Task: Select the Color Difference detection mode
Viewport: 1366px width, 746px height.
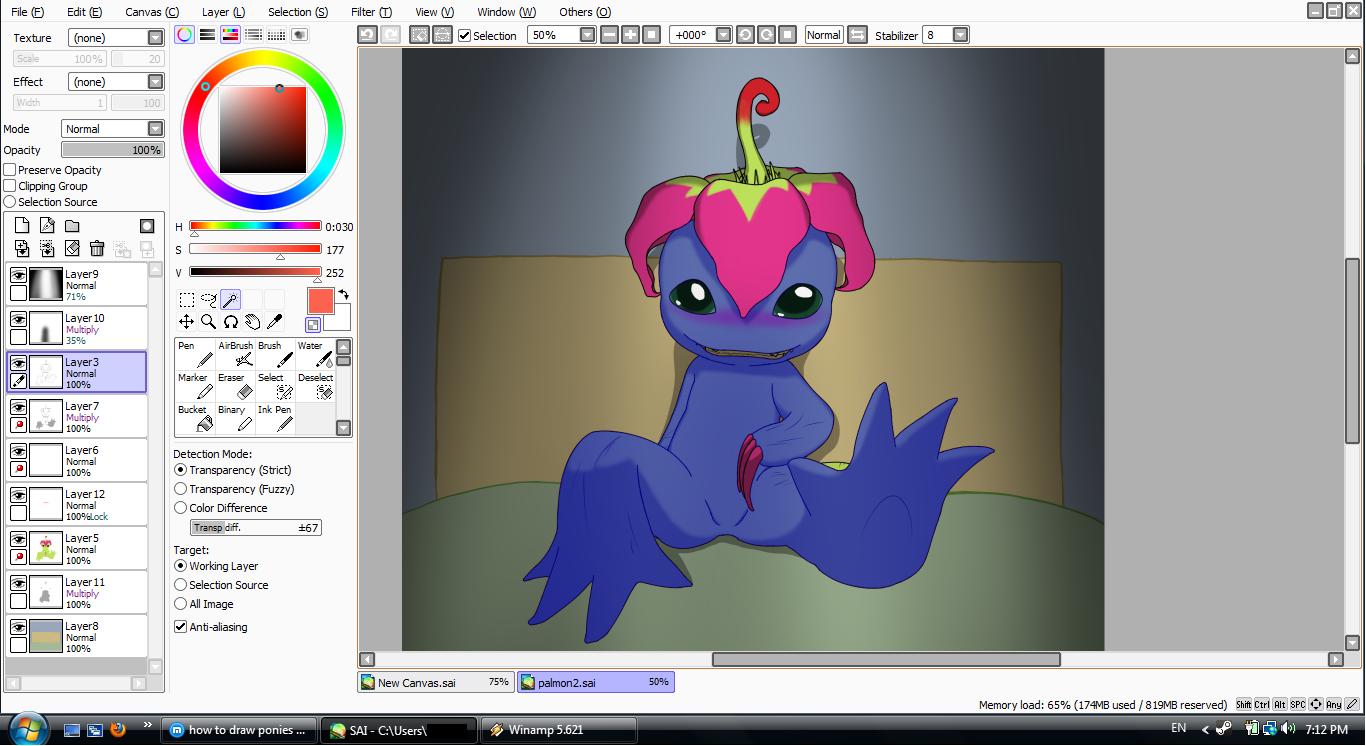Action: pyautogui.click(x=181, y=508)
